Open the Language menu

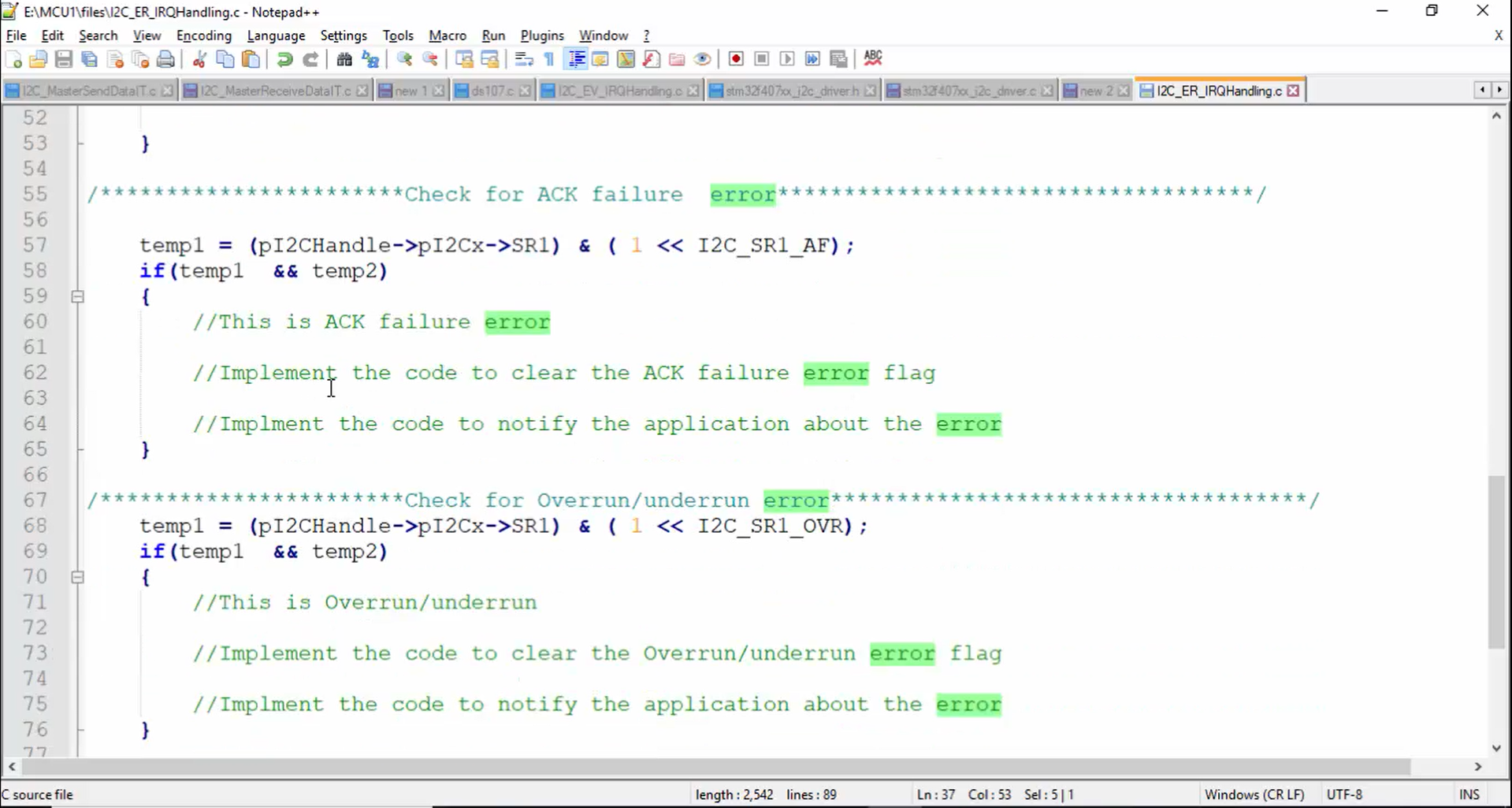[276, 35]
